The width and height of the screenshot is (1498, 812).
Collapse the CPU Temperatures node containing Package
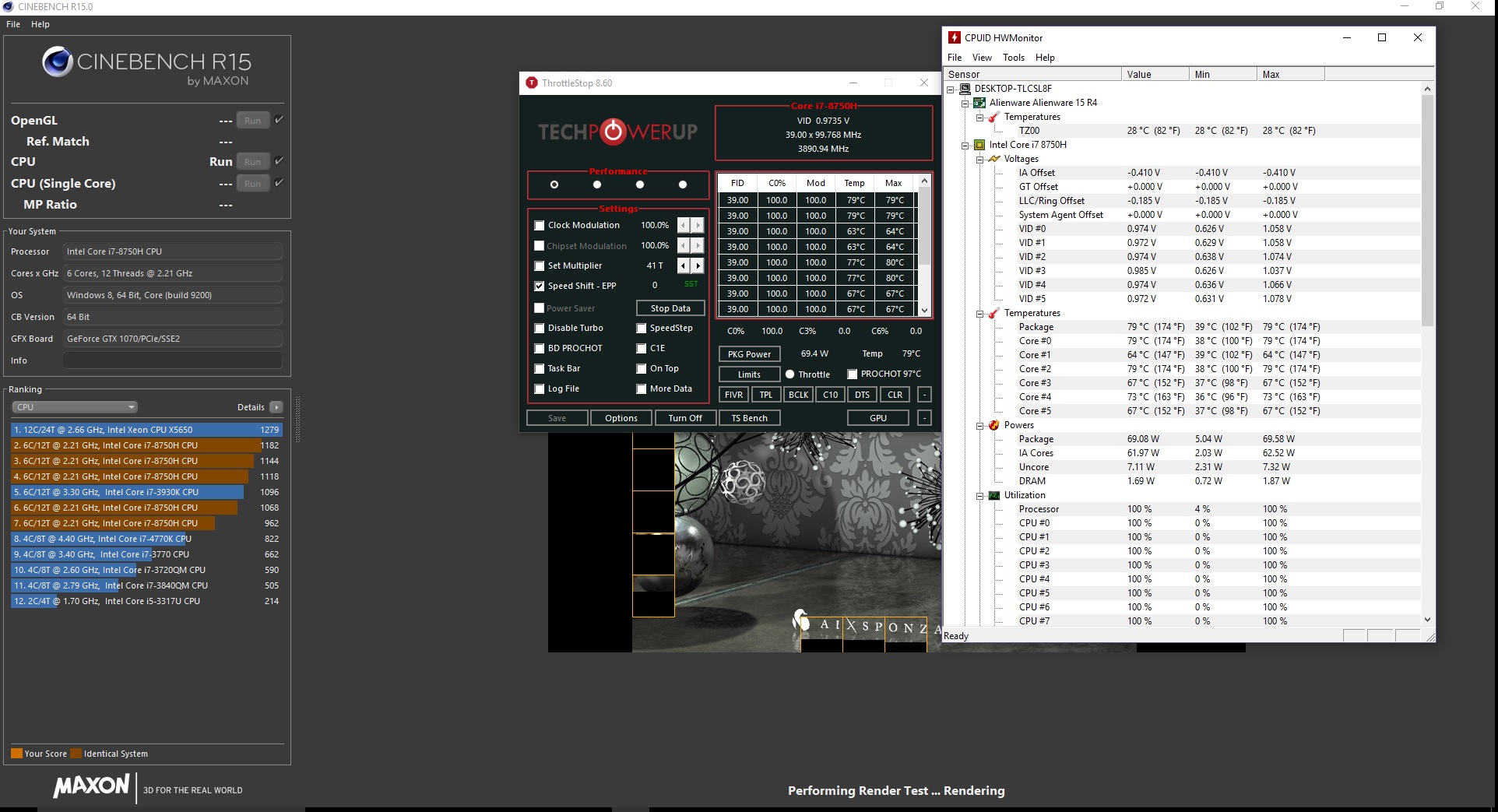(x=980, y=313)
